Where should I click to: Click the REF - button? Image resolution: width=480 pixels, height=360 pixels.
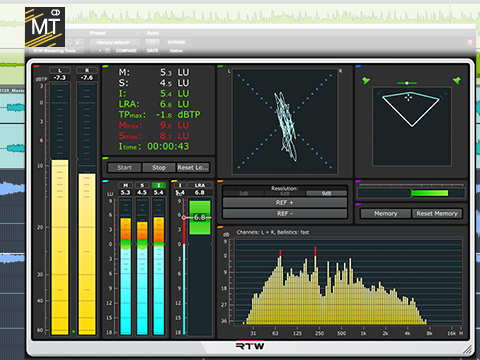click(285, 213)
